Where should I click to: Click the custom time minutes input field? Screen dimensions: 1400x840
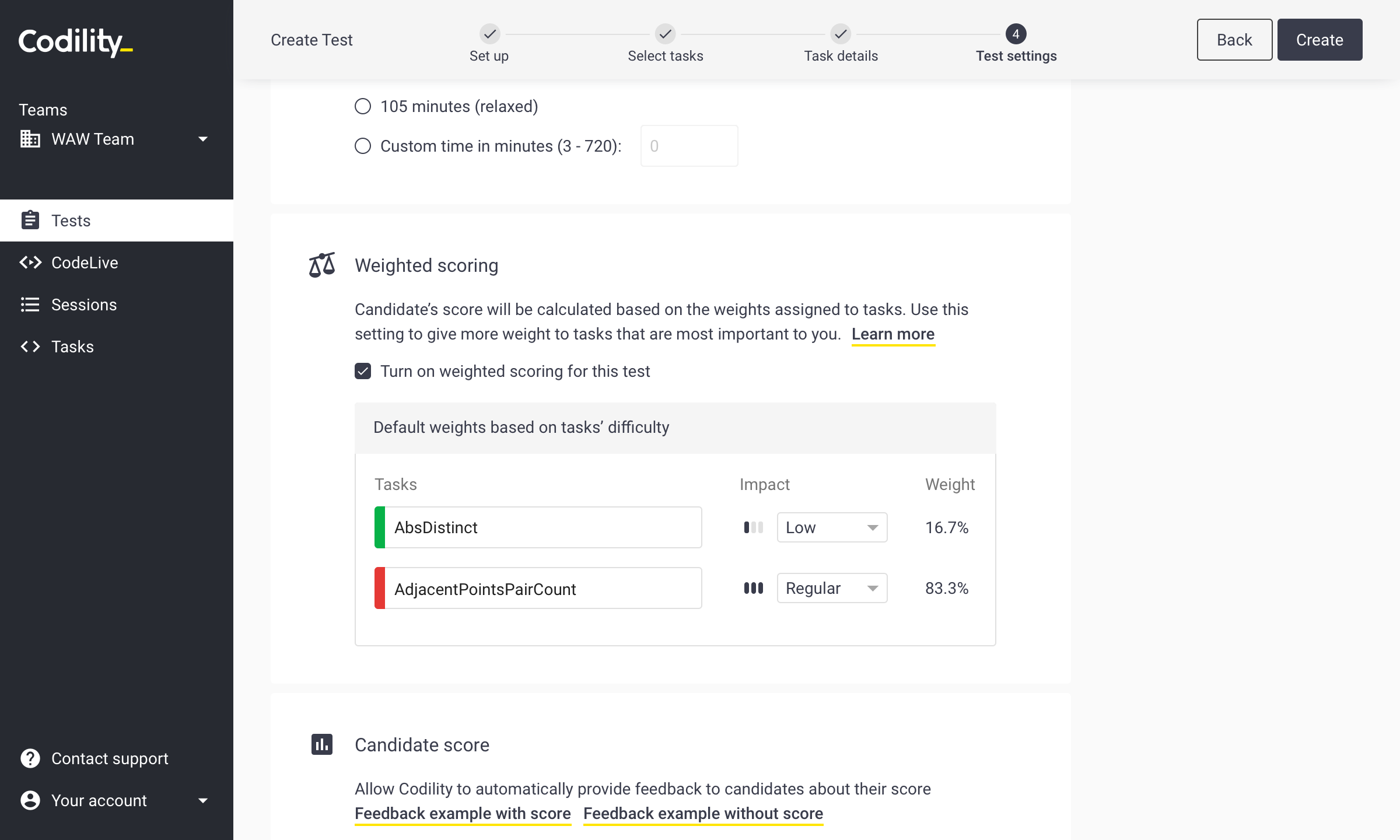click(x=689, y=146)
